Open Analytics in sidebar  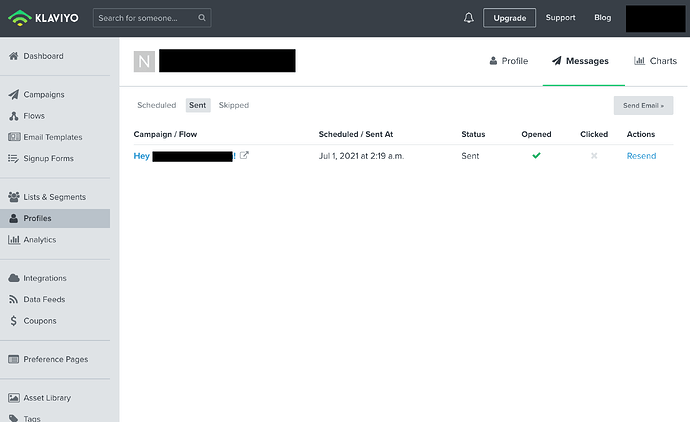coord(40,239)
